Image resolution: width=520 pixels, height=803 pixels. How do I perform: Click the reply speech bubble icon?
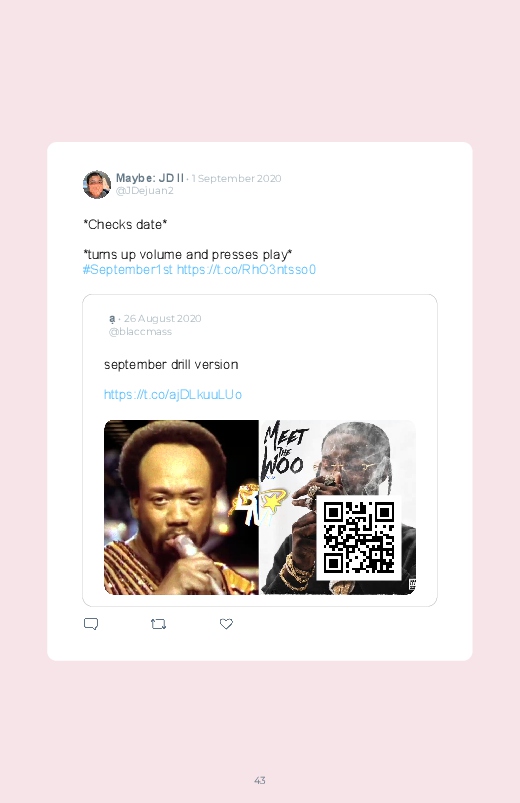coord(91,624)
